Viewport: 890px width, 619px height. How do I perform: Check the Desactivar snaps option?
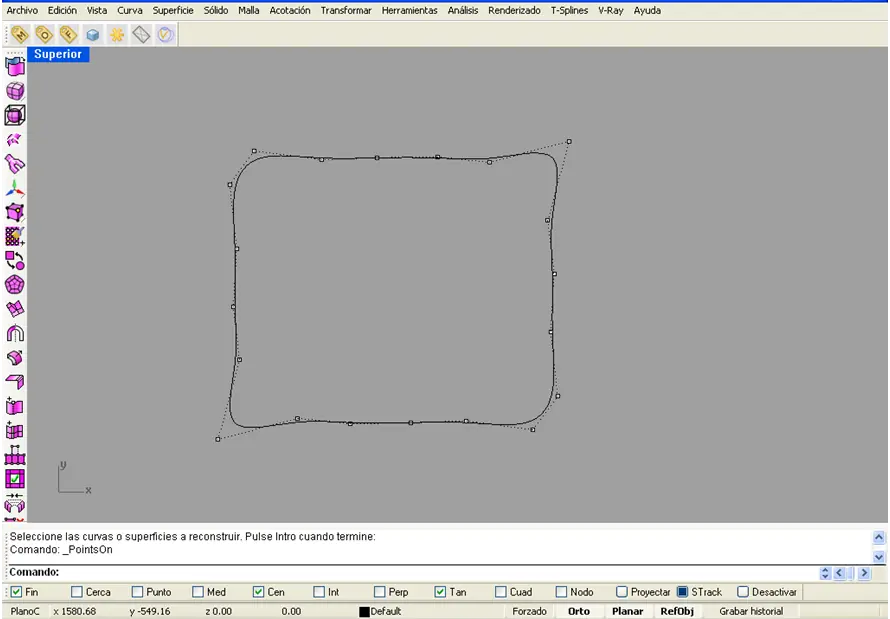(743, 592)
